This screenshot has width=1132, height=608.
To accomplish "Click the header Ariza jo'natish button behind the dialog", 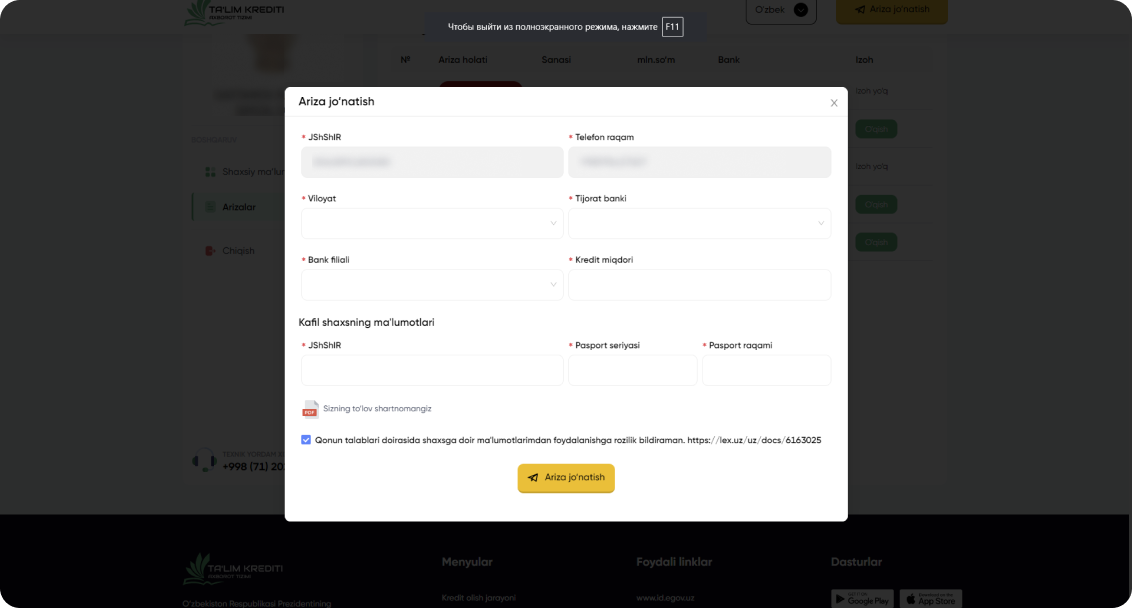I will [892, 11].
